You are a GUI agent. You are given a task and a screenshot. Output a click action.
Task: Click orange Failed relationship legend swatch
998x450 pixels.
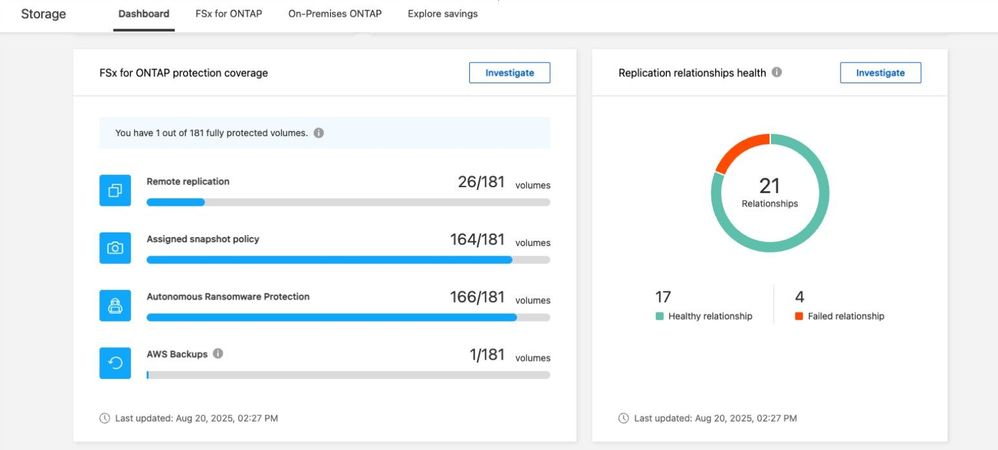tap(799, 316)
